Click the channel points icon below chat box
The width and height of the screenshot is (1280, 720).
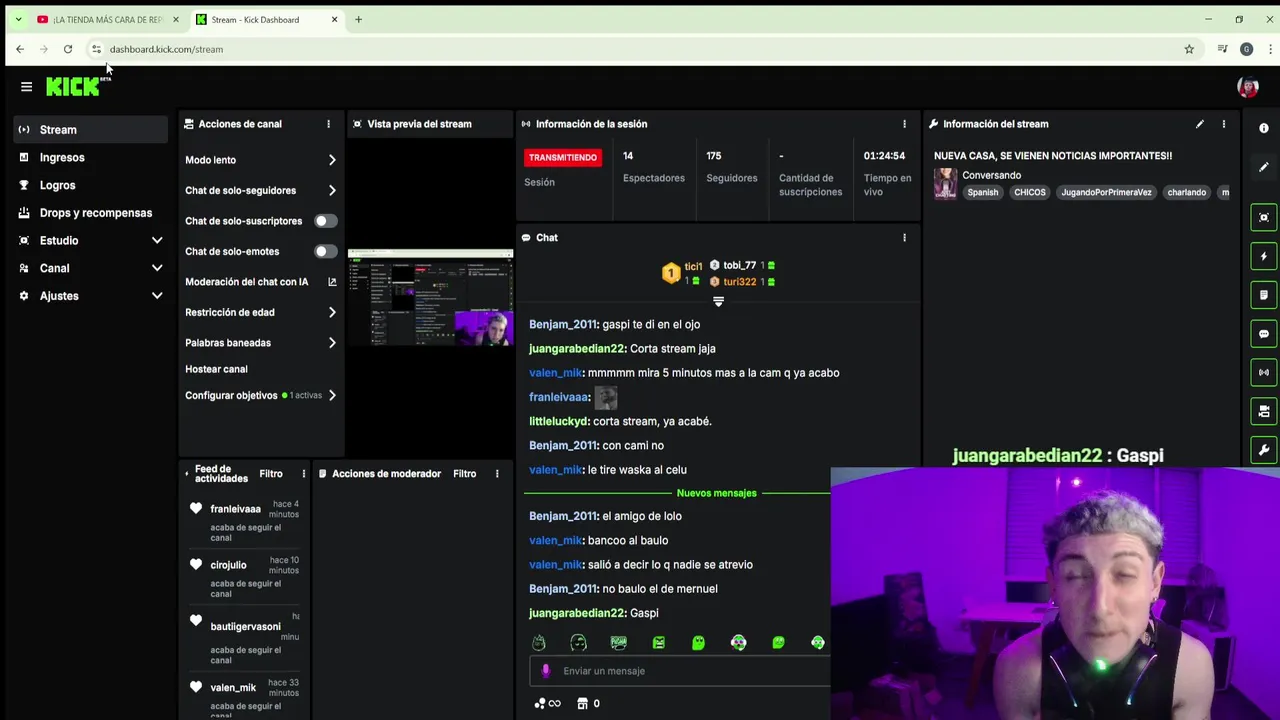click(540, 704)
